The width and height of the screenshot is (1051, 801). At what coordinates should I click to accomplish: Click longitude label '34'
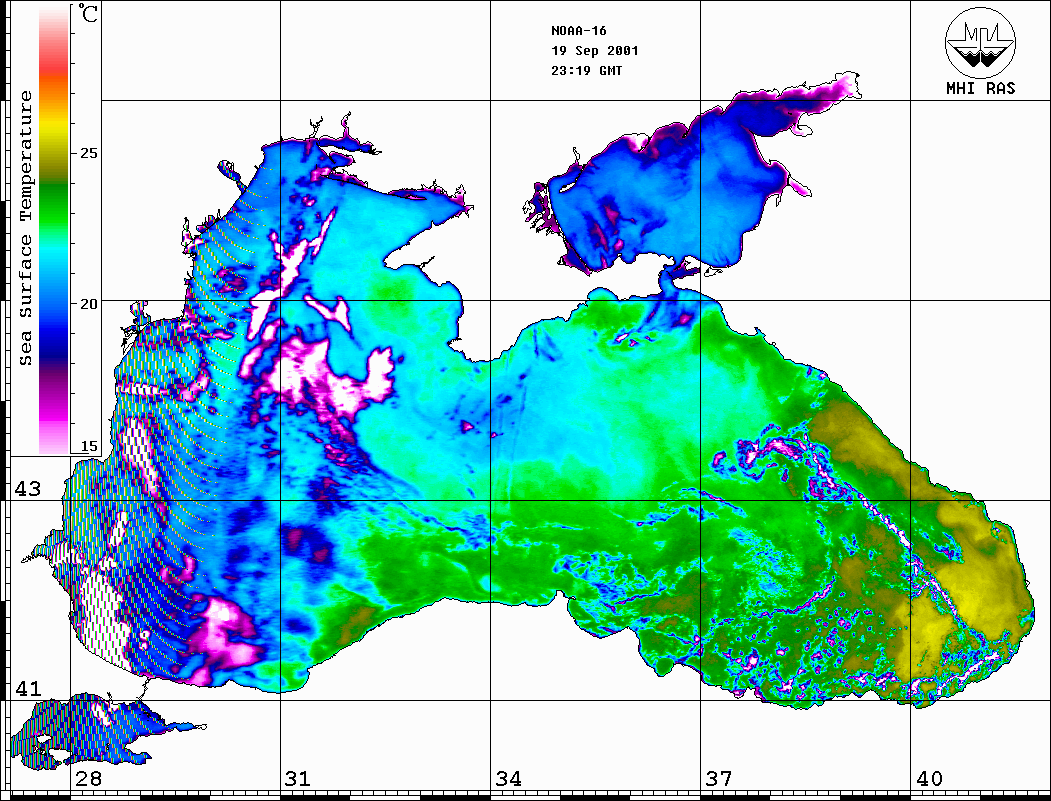pyautogui.click(x=509, y=779)
